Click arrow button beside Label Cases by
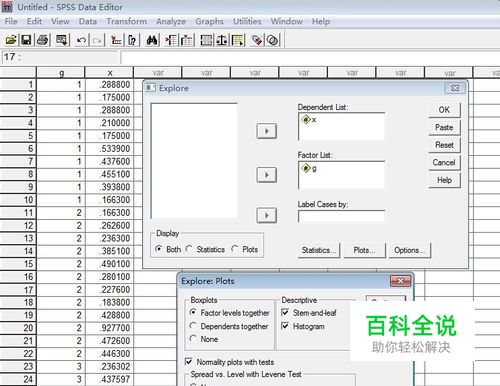The width and height of the screenshot is (500, 386). (x=266, y=215)
